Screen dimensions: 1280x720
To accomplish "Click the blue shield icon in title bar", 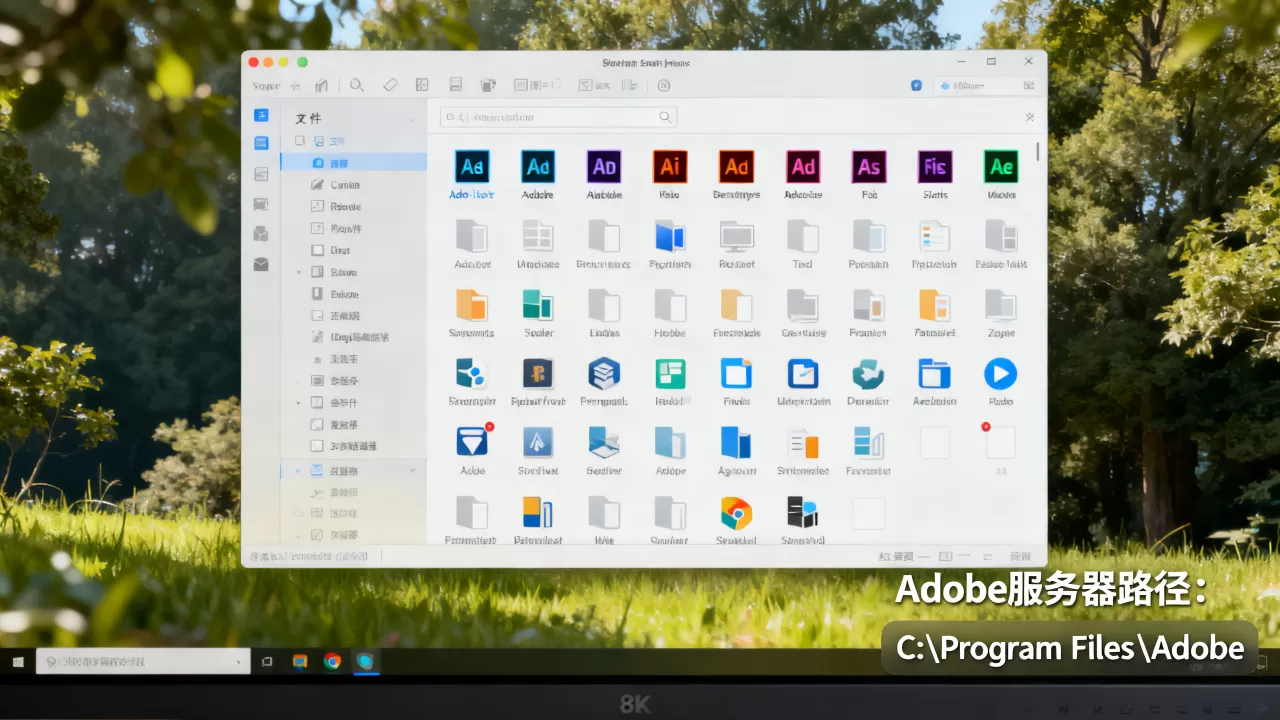I will [916, 86].
